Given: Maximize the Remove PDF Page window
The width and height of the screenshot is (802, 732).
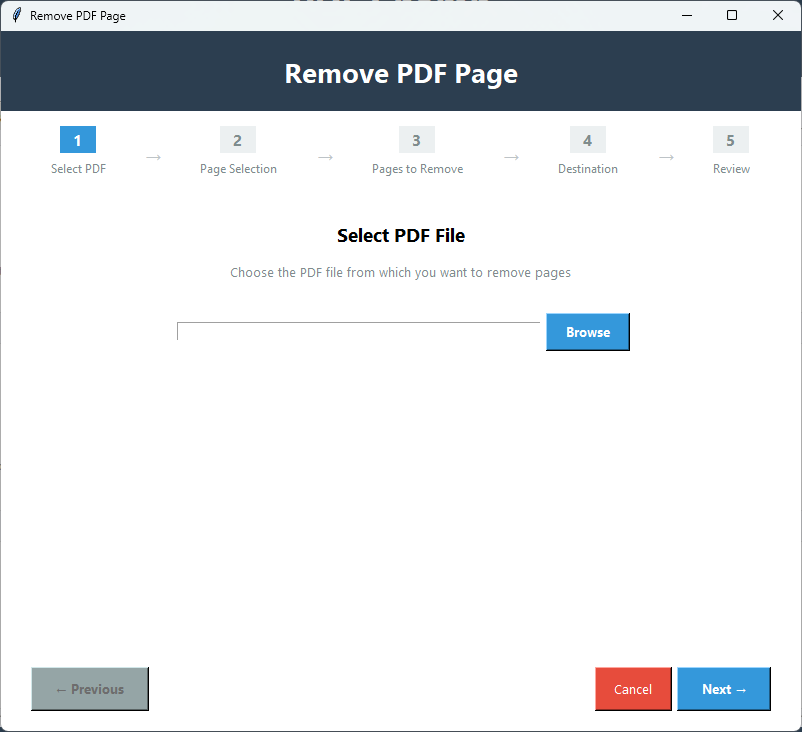Looking at the screenshot, I should 732,15.
